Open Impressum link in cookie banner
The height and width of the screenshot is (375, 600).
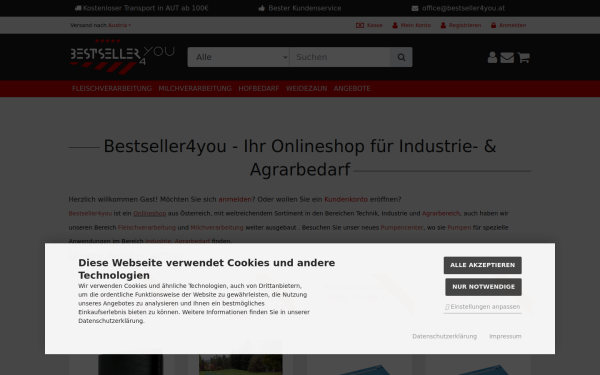tap(505, 336)
